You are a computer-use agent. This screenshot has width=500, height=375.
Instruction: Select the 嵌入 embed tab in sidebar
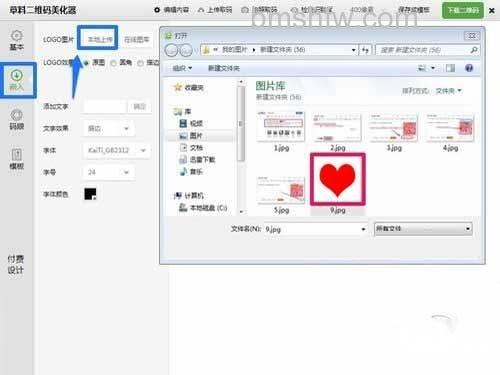pyautogui.click(x=16, y=80)
